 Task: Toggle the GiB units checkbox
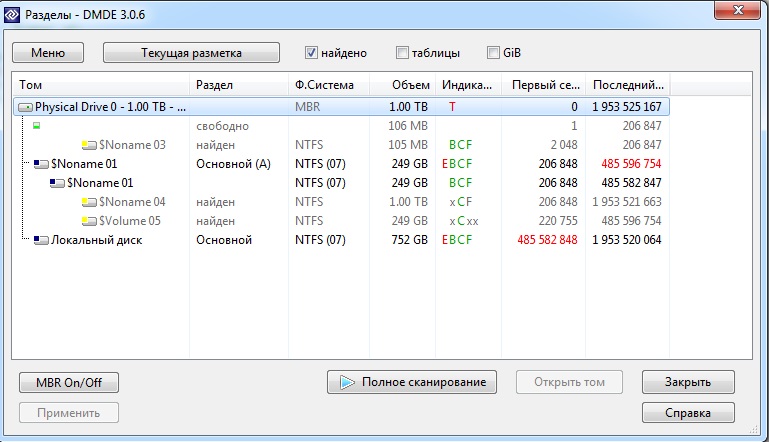coord(493,52)
